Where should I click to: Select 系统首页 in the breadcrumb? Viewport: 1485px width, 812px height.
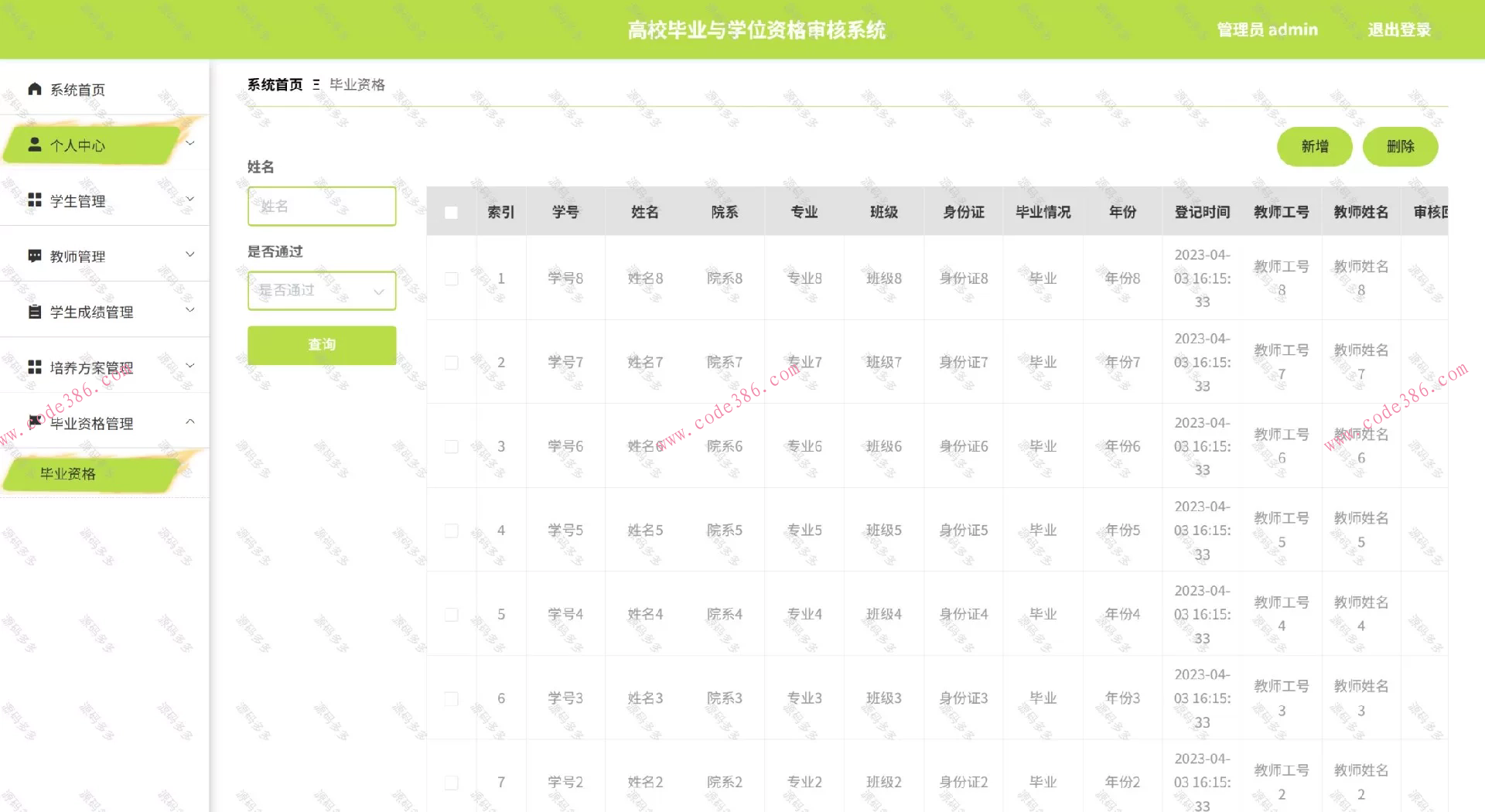tap(274, 84)
